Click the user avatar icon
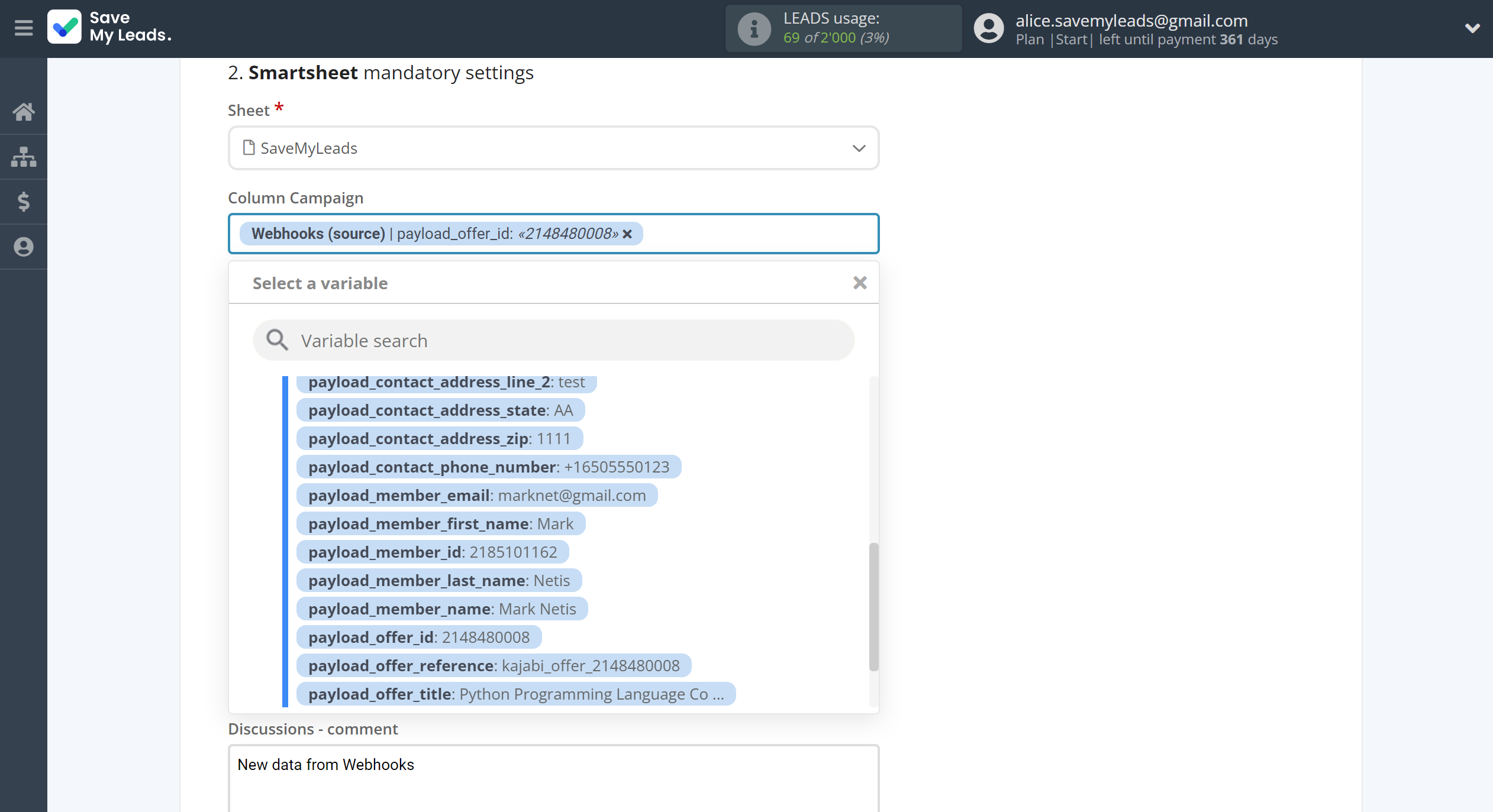 (x=989, y=28)
